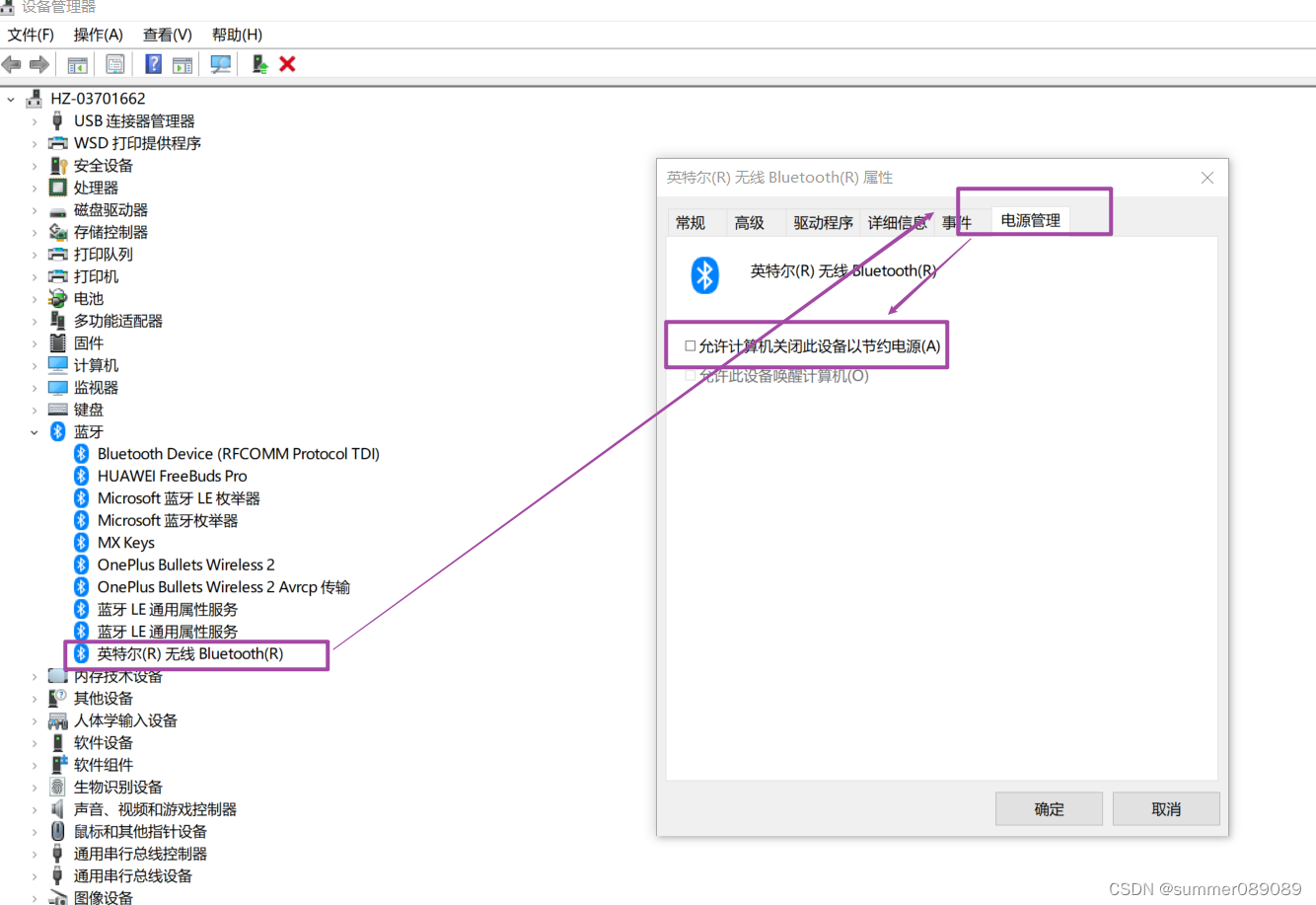Viewport: 1316px width, 905px height.
Task: Select Microsoft 蓝牙枚举器 item
Action: [168, 520]
